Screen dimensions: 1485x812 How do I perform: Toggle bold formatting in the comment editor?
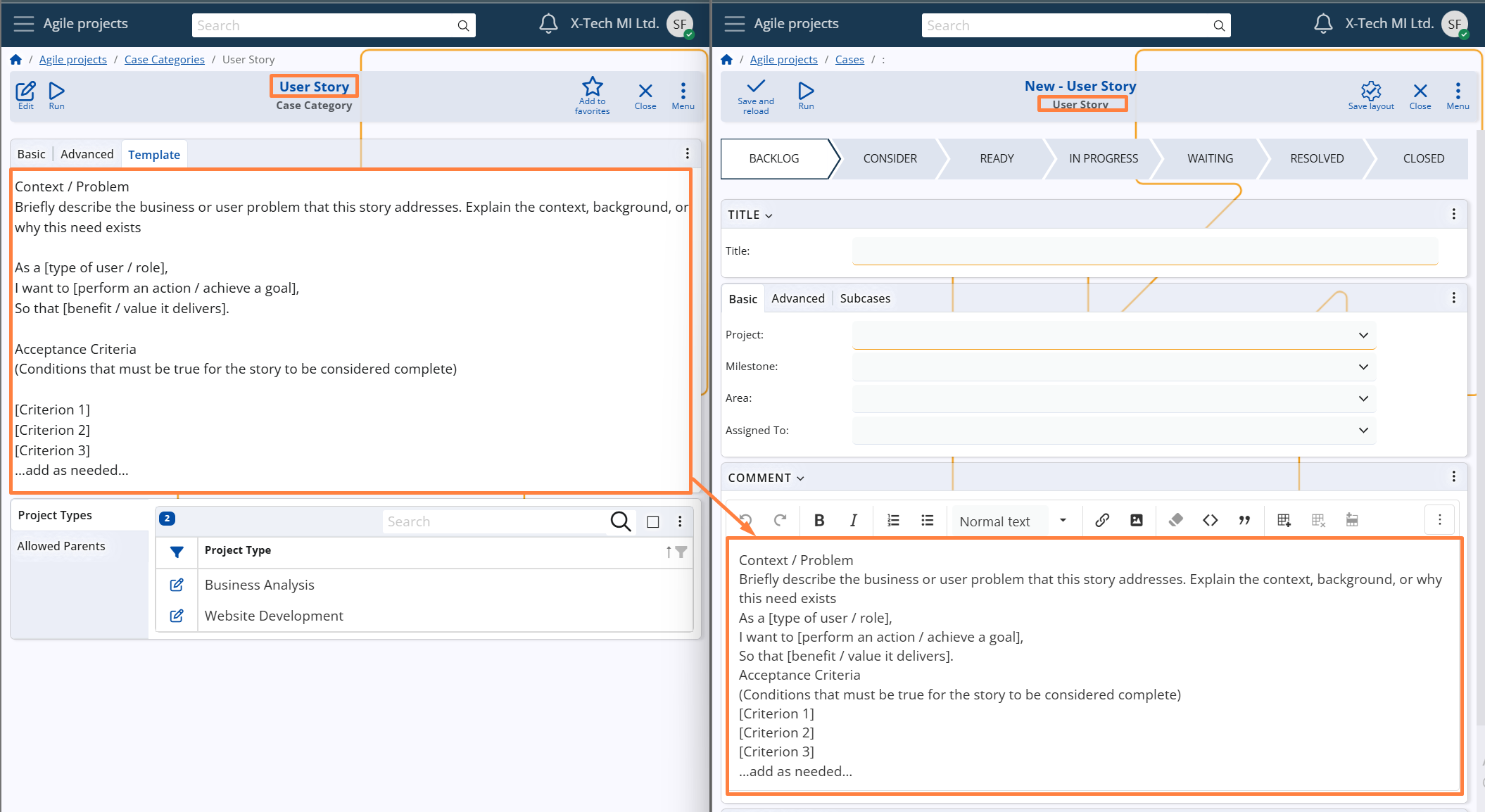[819, 521]
